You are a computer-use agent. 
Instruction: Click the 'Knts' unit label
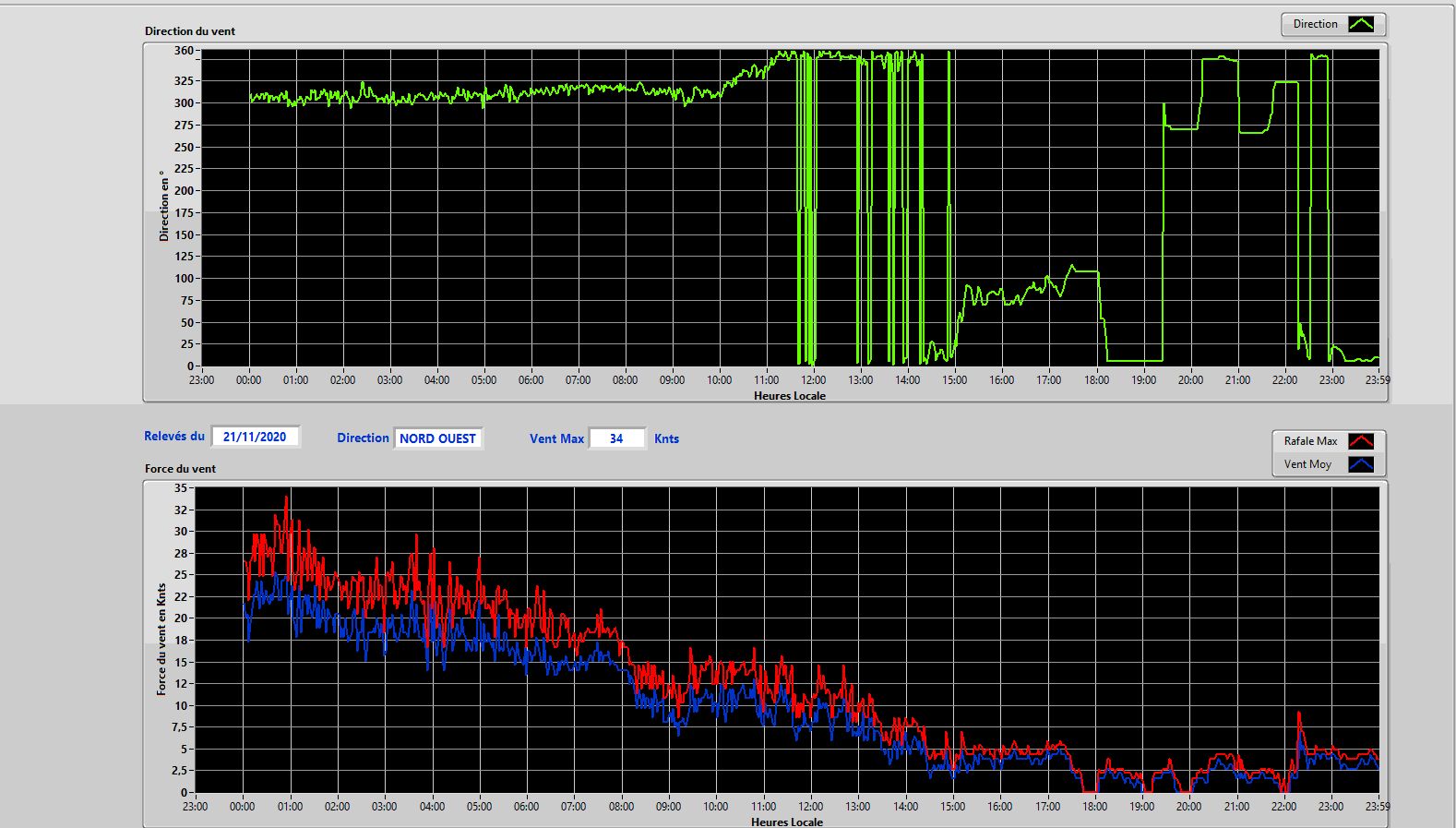pyautogui.click(x=666, y=439)
